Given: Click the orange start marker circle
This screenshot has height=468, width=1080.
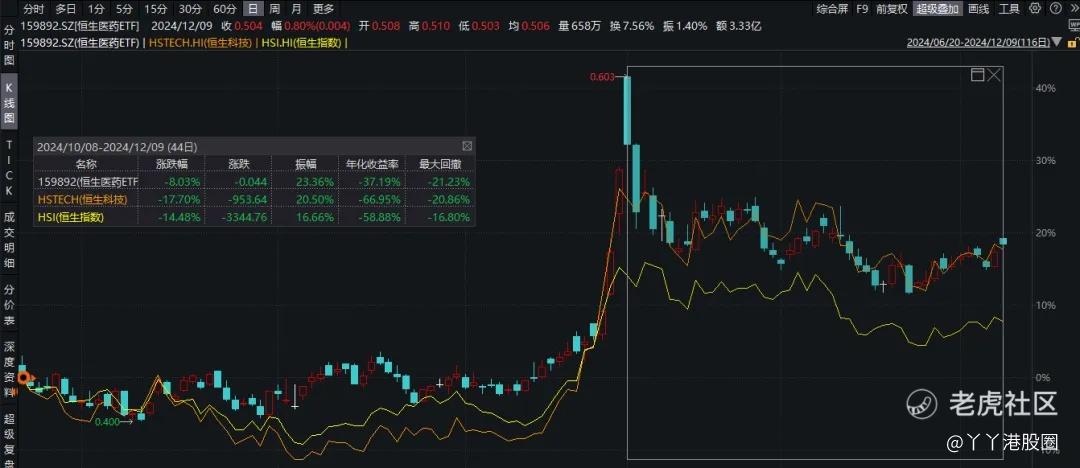Looking at the screenshot, I should coord(23,377).
